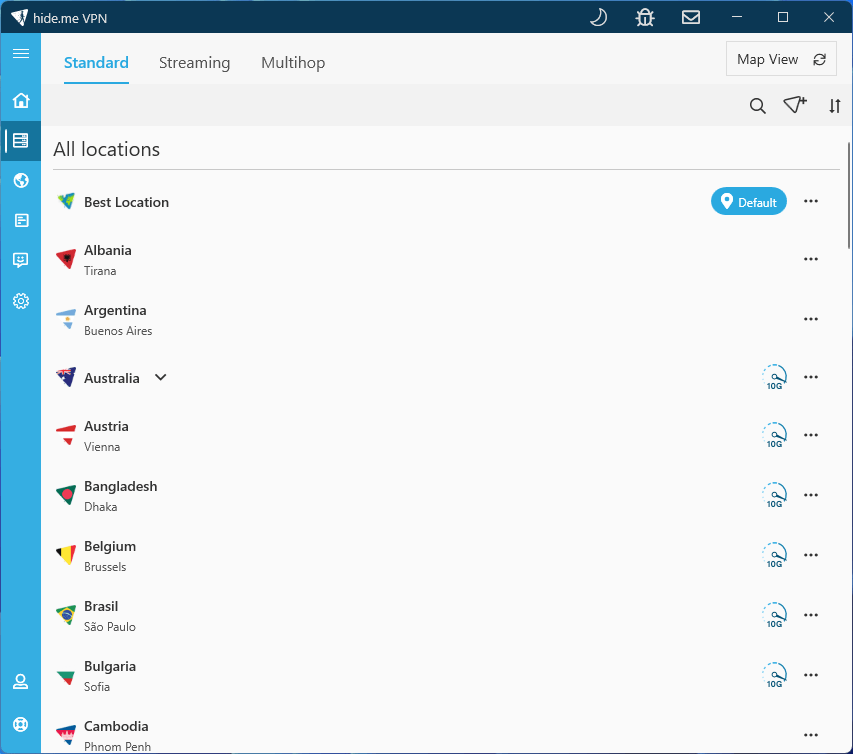The image size is (853, 754).
Task: Open more options for Bulgaria
Action: coord(811,675)
